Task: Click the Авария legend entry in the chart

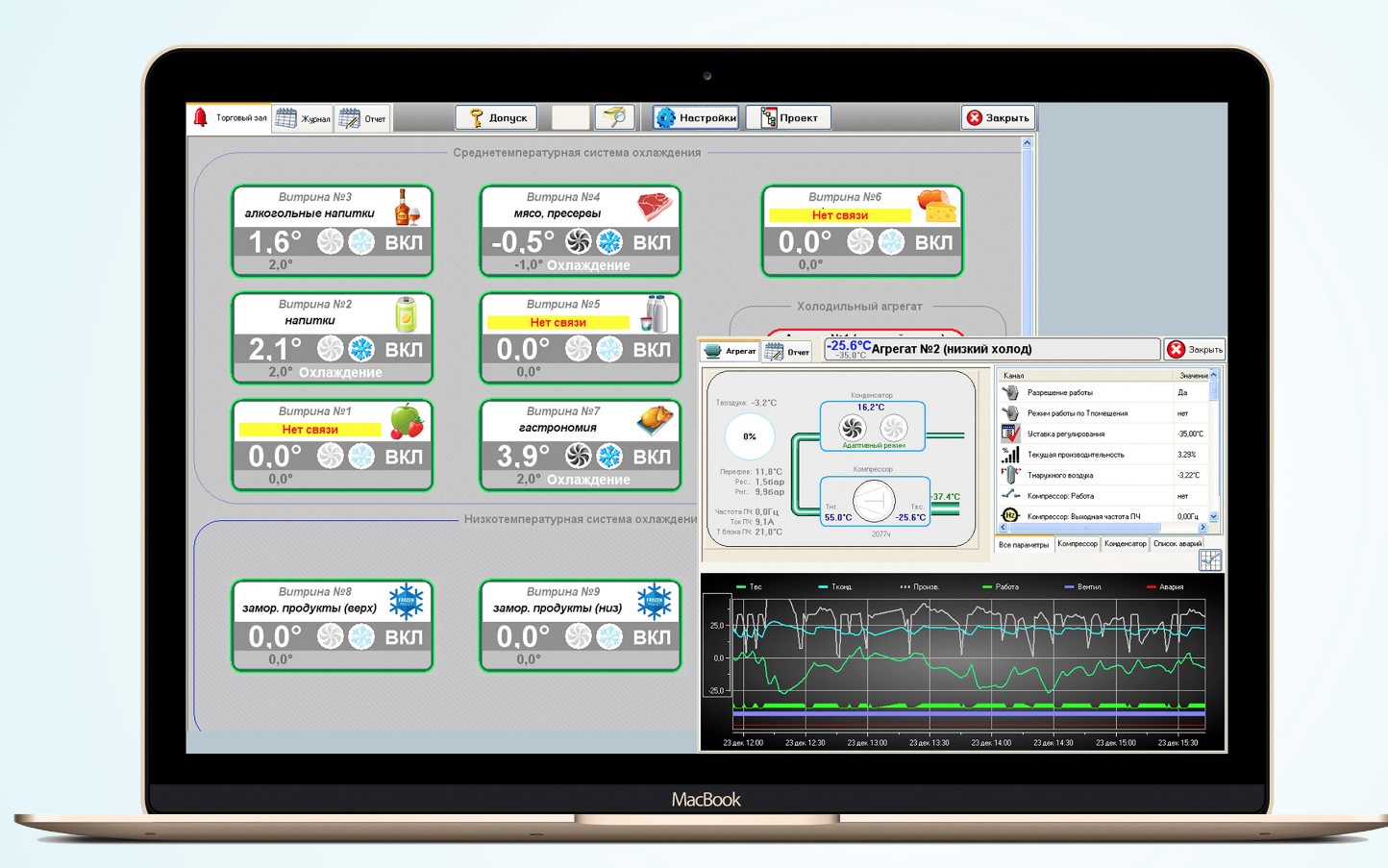Action: [x=1166, y=586]
